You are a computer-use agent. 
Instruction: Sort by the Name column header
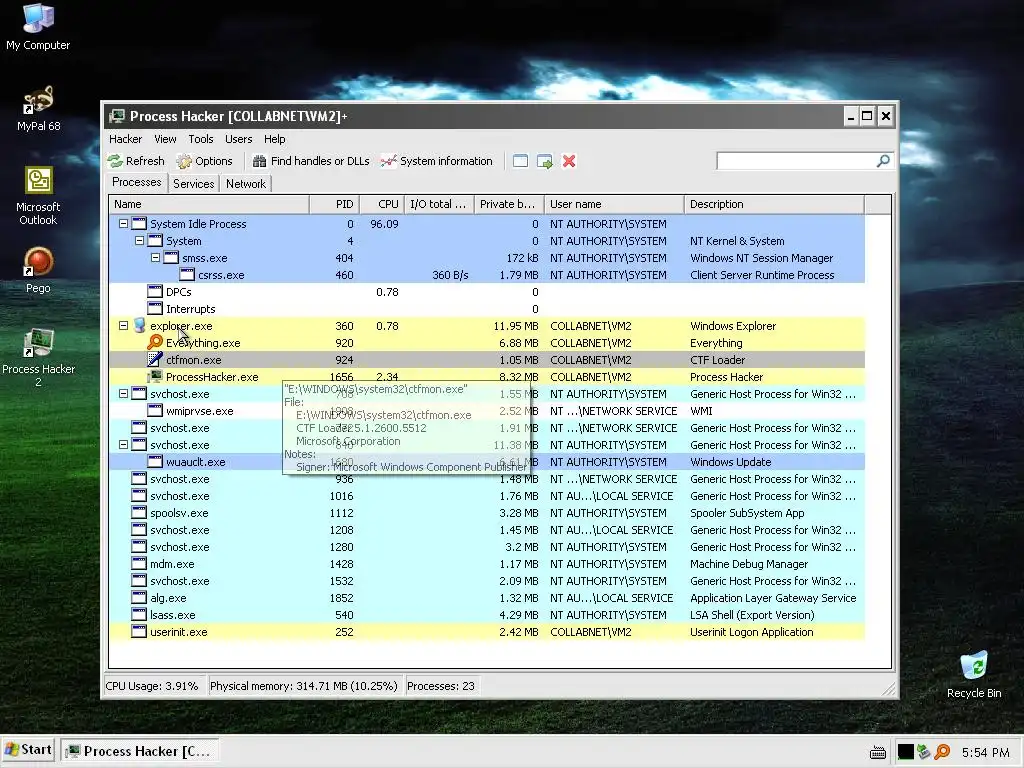coord(209,204)
